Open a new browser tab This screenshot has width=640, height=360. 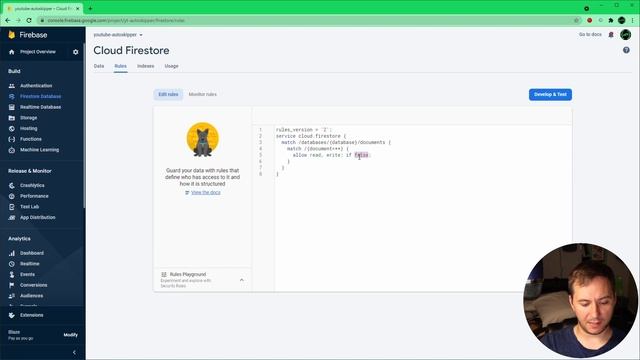(90, 8)
